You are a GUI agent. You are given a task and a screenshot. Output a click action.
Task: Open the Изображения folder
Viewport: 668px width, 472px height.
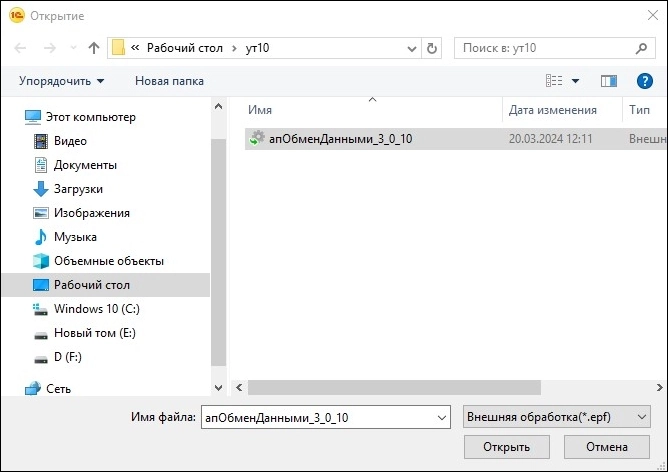coord(92,213)
